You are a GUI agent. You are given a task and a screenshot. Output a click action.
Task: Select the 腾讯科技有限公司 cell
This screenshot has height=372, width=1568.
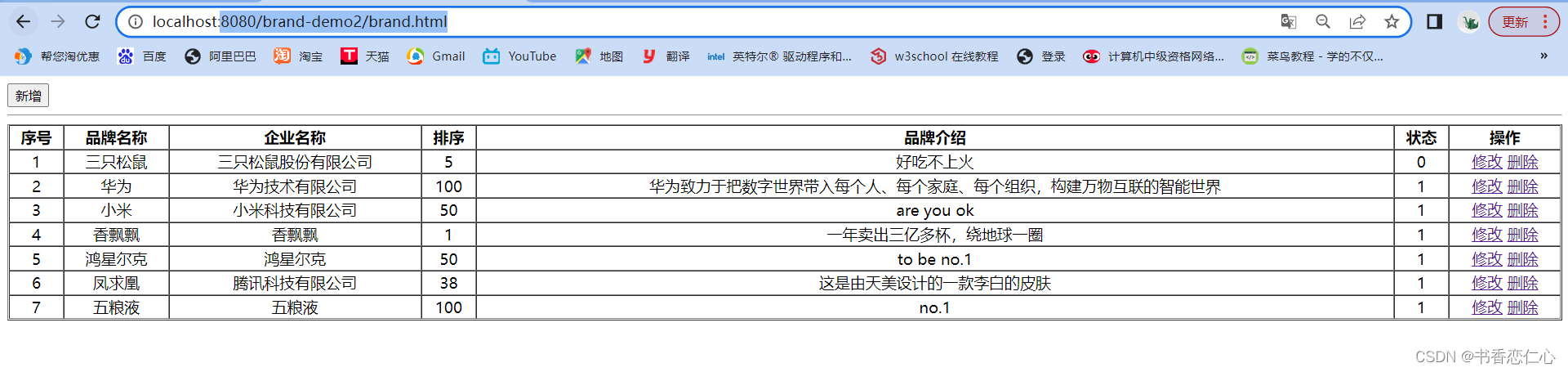pyautogui.click(x=295, y=283)
